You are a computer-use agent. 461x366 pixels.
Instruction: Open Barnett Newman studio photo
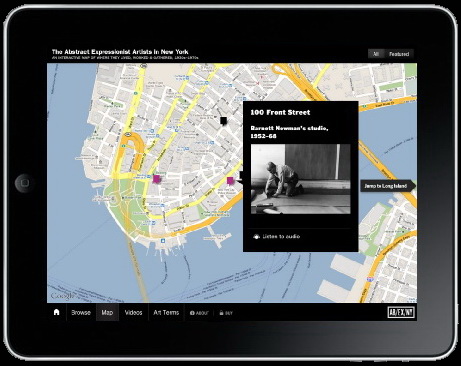(300, 179)
